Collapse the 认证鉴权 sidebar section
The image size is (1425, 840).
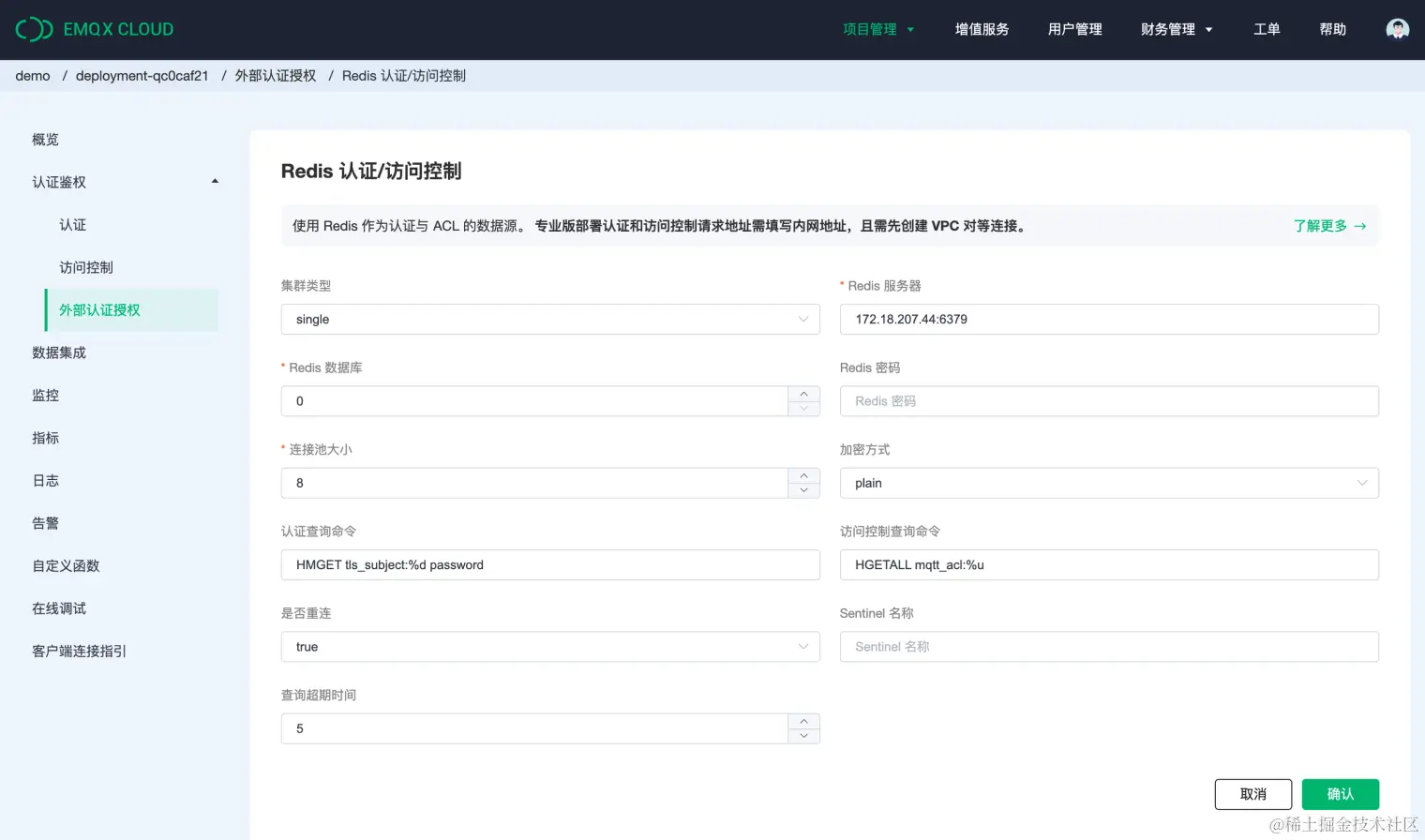214,182
